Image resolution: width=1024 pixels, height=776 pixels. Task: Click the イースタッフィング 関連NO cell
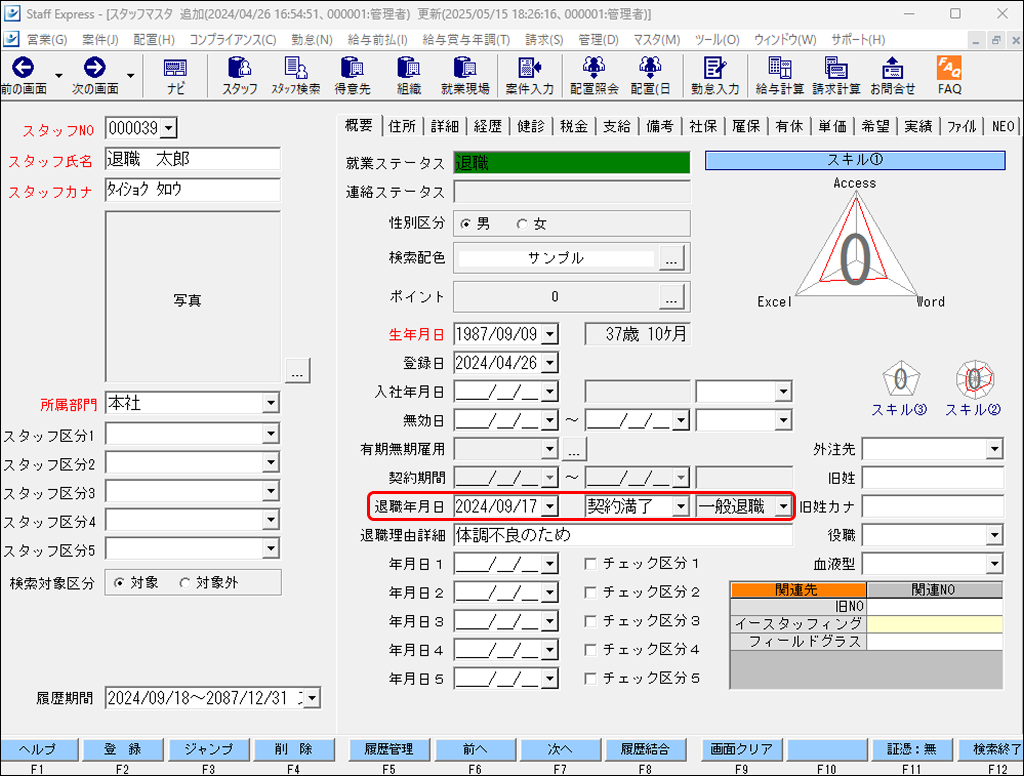[x=935, y=624]
